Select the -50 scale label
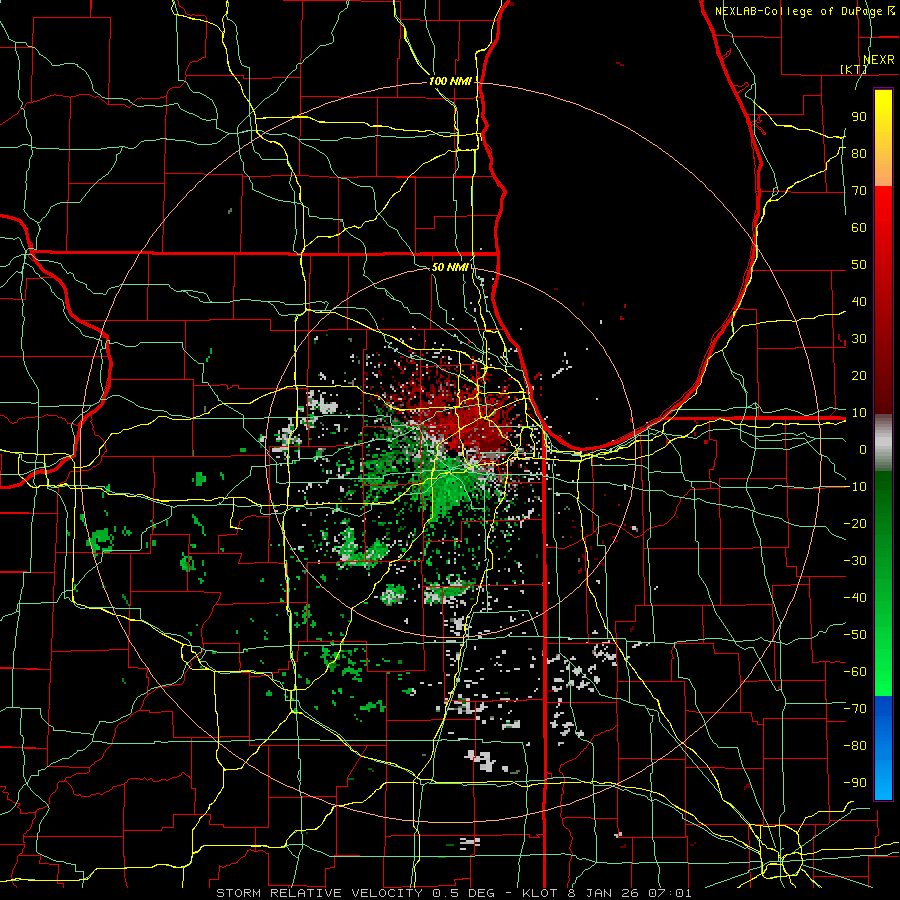This screenshot has height=900, width=900. click(855, 635)
